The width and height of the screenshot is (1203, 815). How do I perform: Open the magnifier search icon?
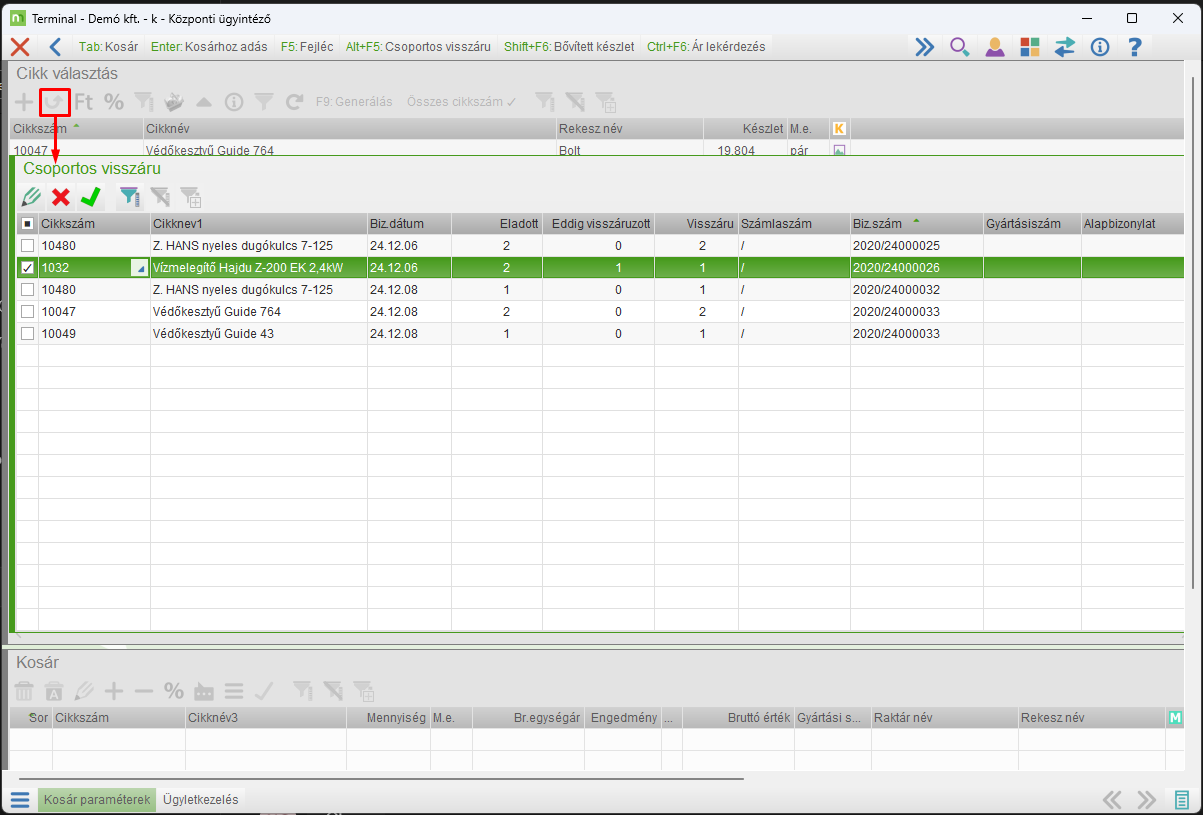960,46
